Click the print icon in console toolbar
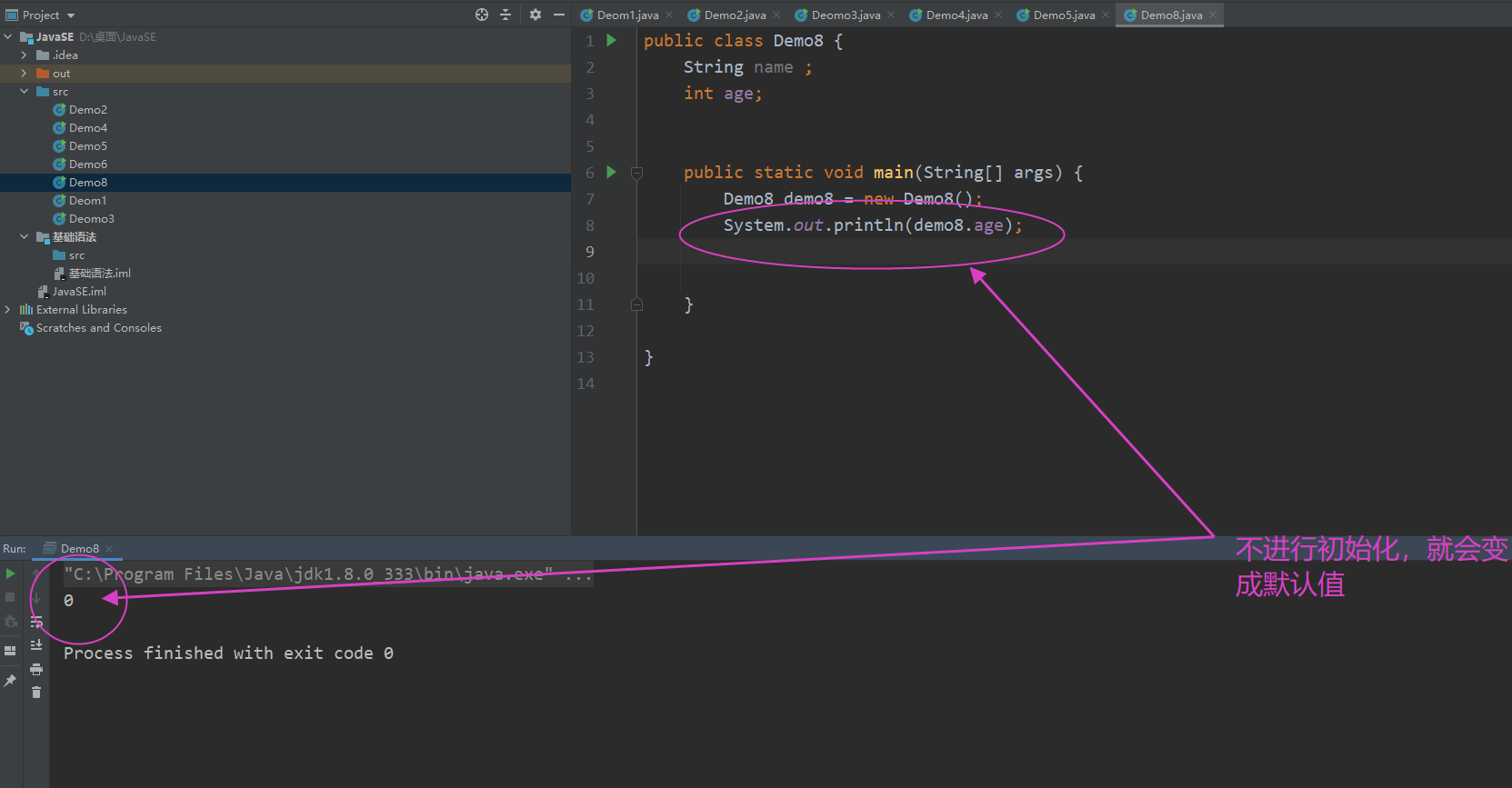1512x788 pixels. 36,669
